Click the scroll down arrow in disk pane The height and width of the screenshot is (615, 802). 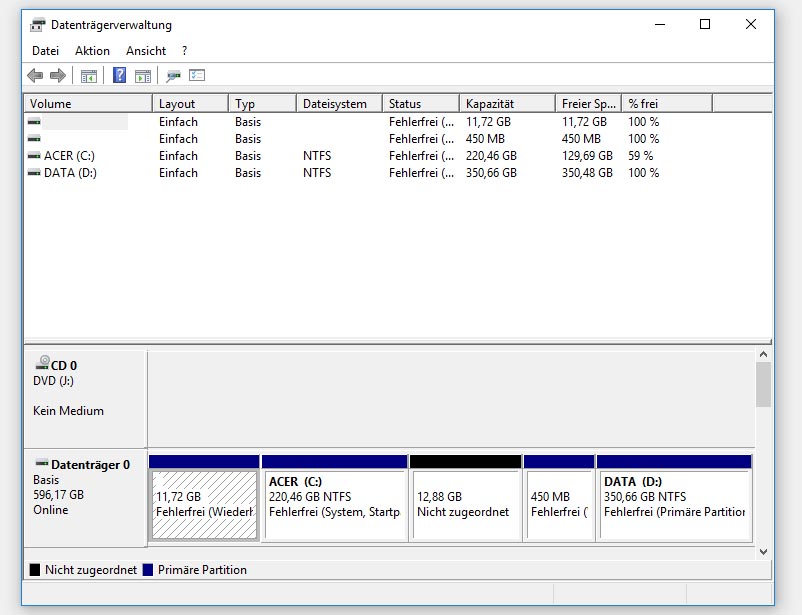764,551
